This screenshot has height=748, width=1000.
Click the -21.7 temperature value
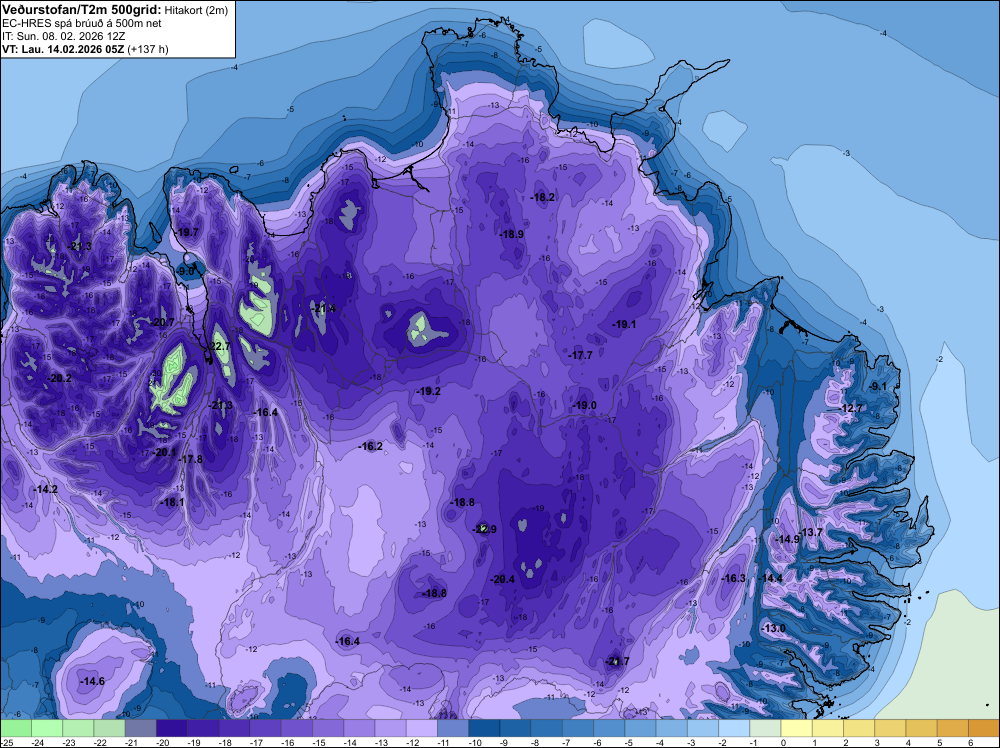[617, 661]
